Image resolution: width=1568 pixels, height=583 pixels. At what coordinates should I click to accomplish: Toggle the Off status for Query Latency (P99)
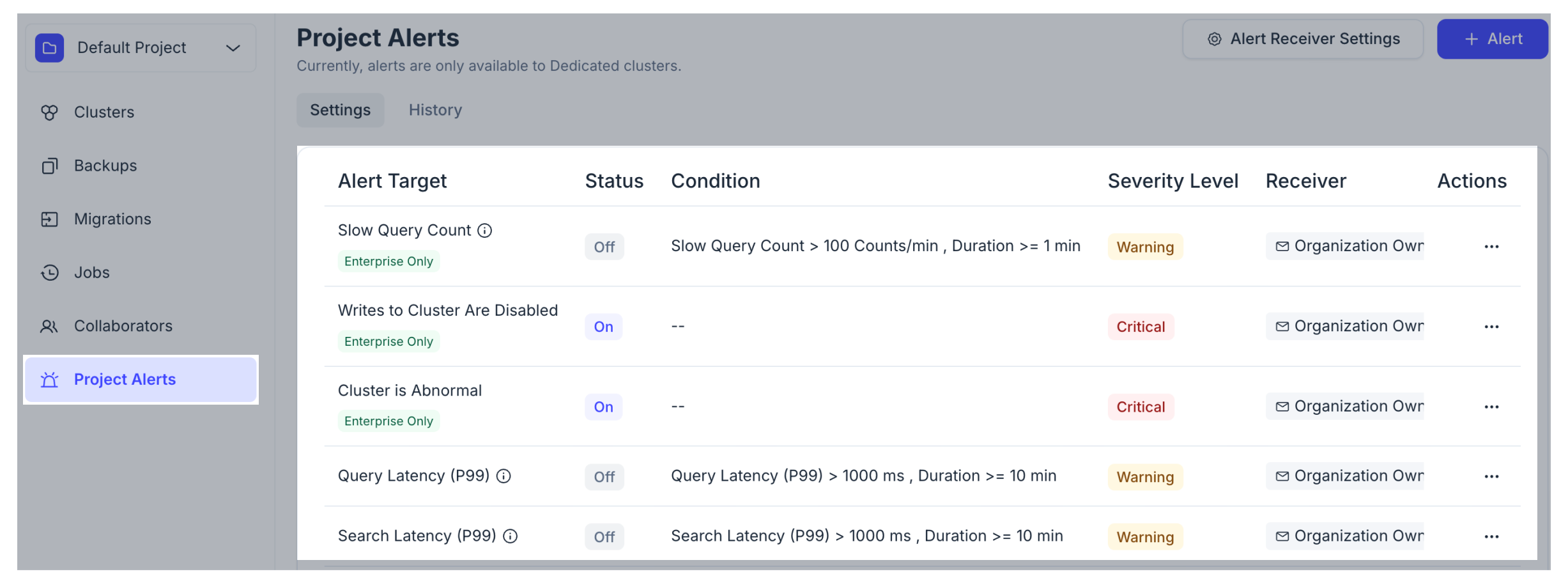(x=604, y=477)
